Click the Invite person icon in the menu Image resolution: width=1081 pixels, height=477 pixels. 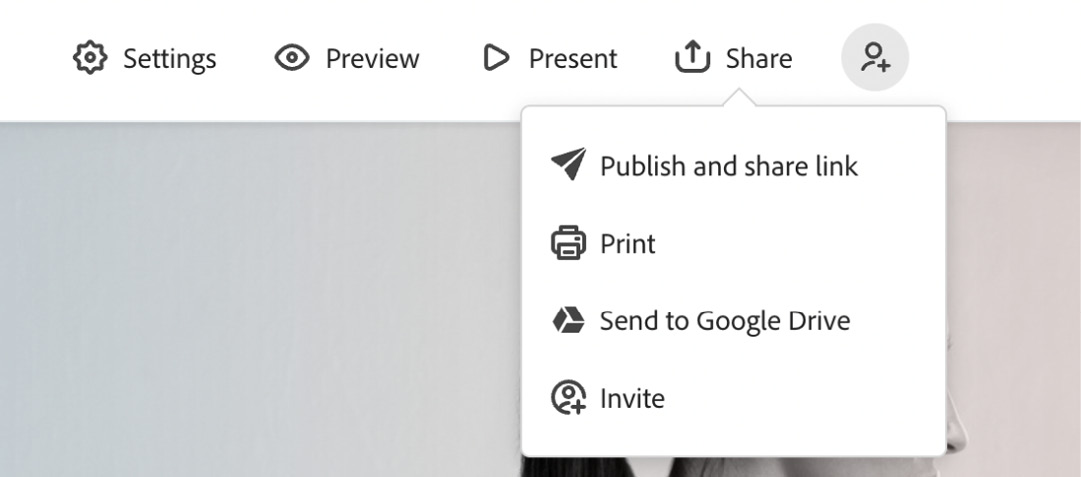tap(569, 398)
